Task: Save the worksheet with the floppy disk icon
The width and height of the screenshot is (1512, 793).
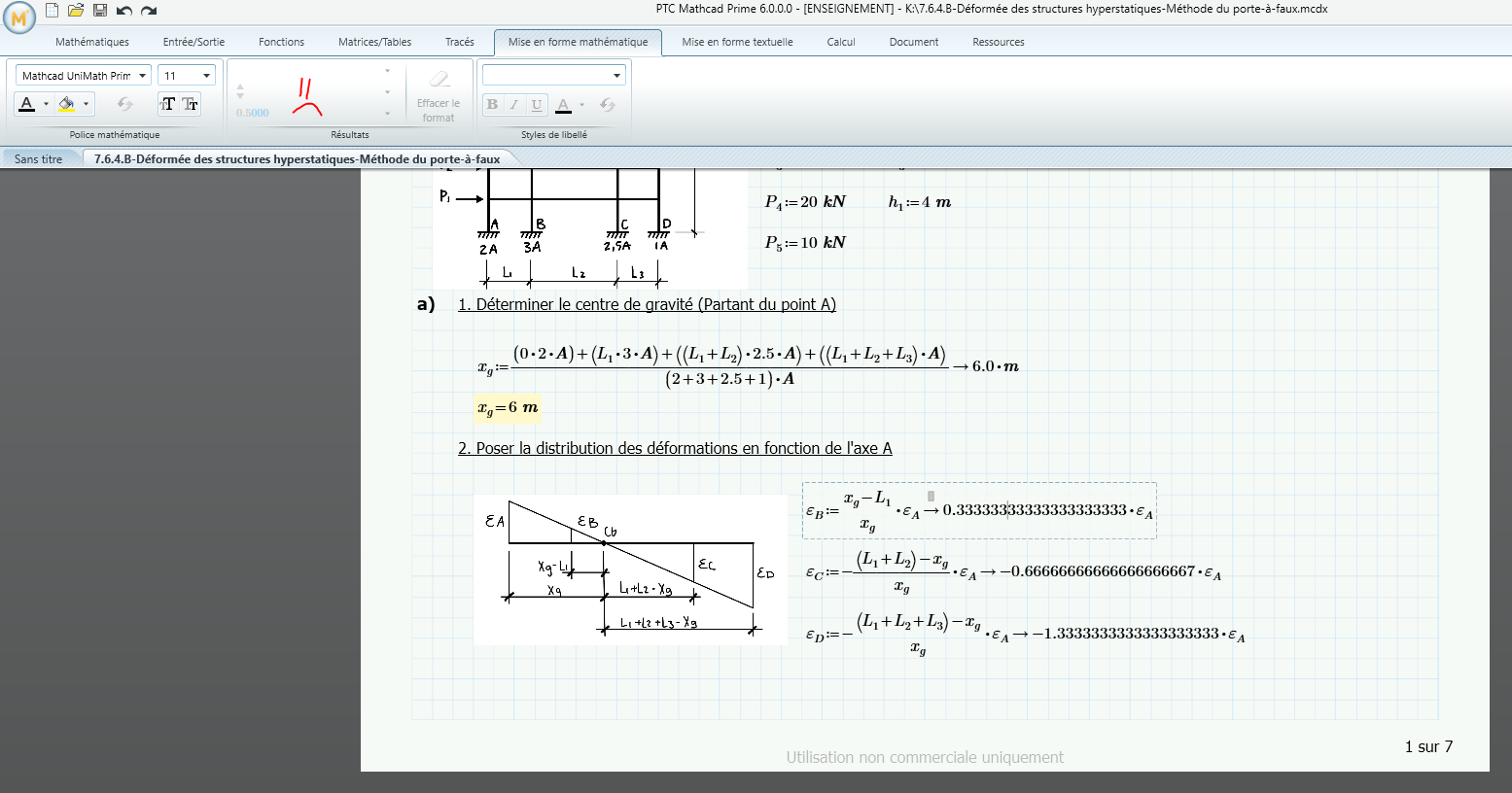Action: pos(100,11)
